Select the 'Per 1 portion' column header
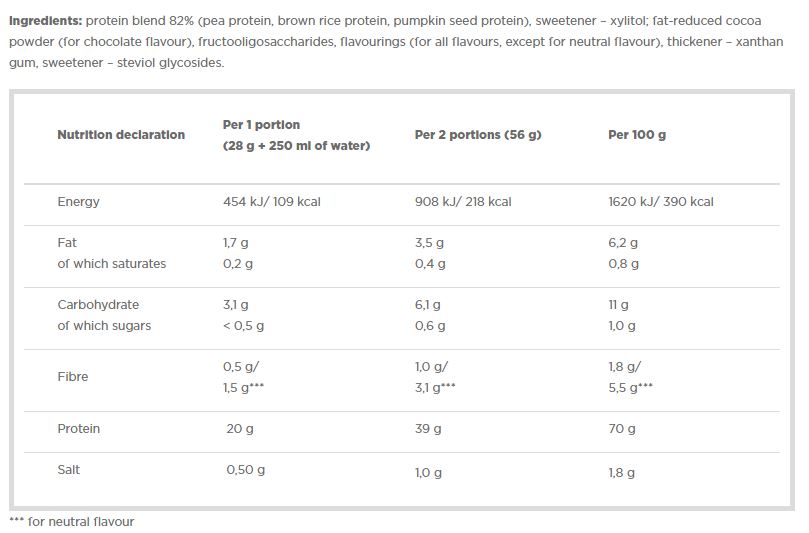 [261, 125]
